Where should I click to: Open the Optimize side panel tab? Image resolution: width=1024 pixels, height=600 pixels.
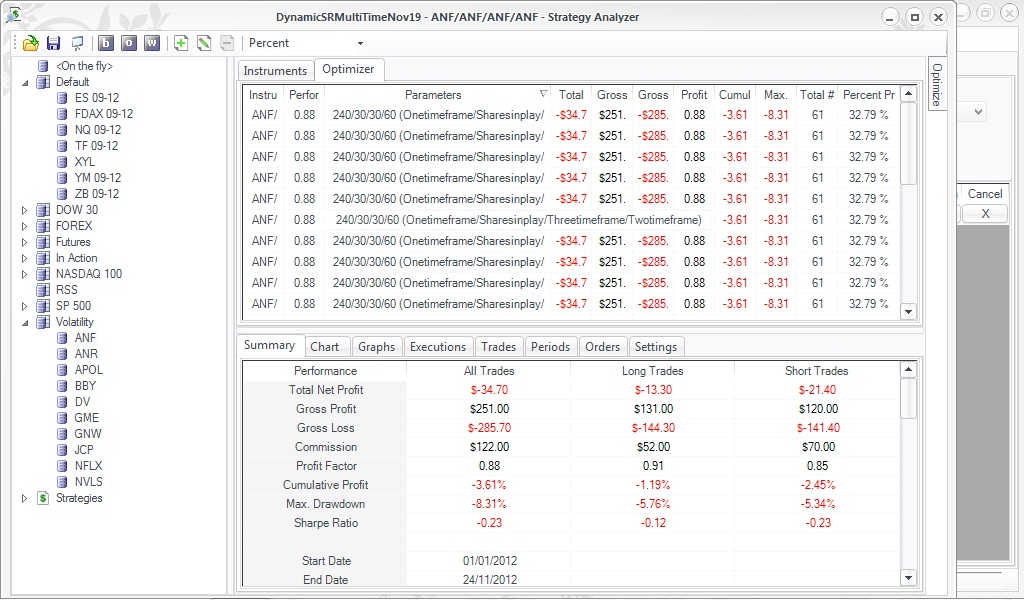coord(936,84)
